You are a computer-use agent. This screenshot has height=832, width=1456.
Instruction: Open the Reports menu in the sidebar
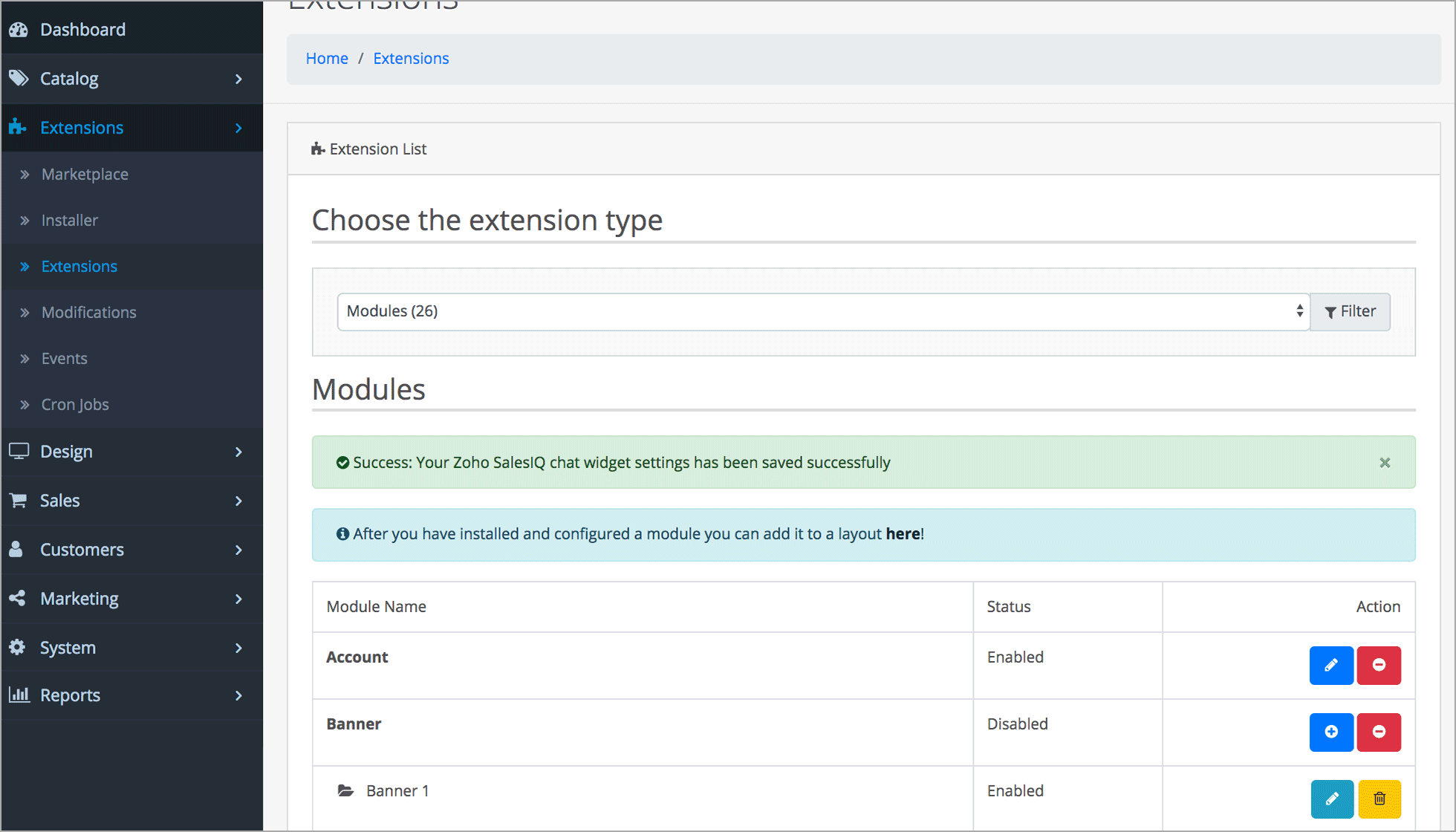131,695
